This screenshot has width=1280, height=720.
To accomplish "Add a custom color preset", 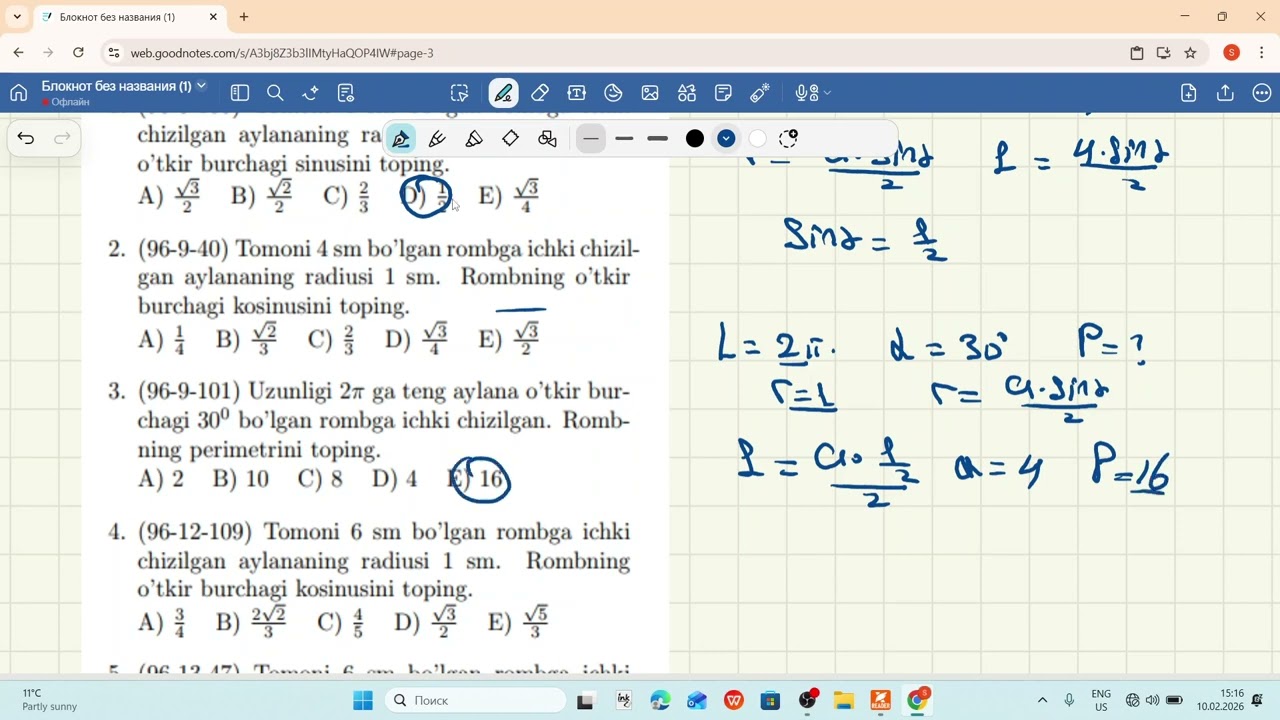I will click(x=788, y=138).
